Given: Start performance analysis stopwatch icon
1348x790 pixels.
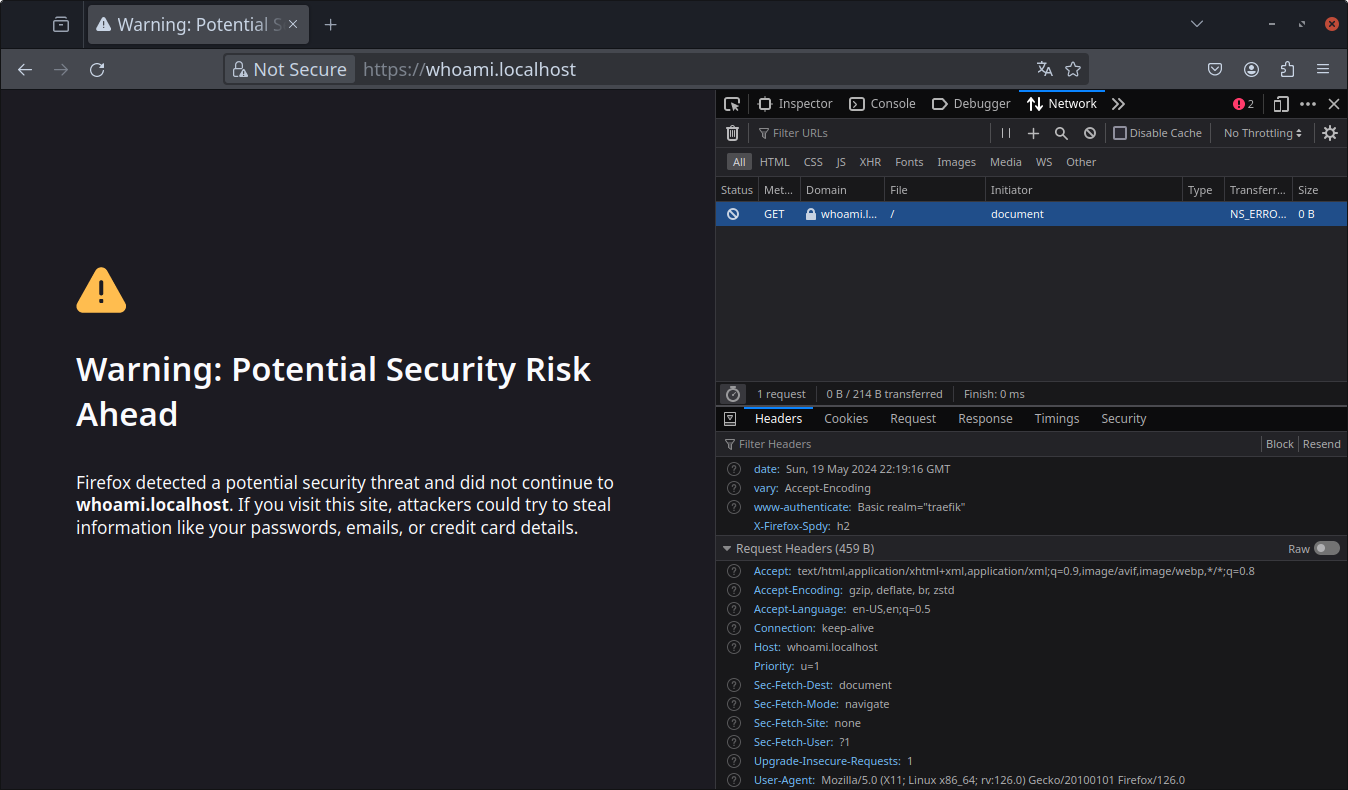Looking at the screenshot, I should [733, 394].
